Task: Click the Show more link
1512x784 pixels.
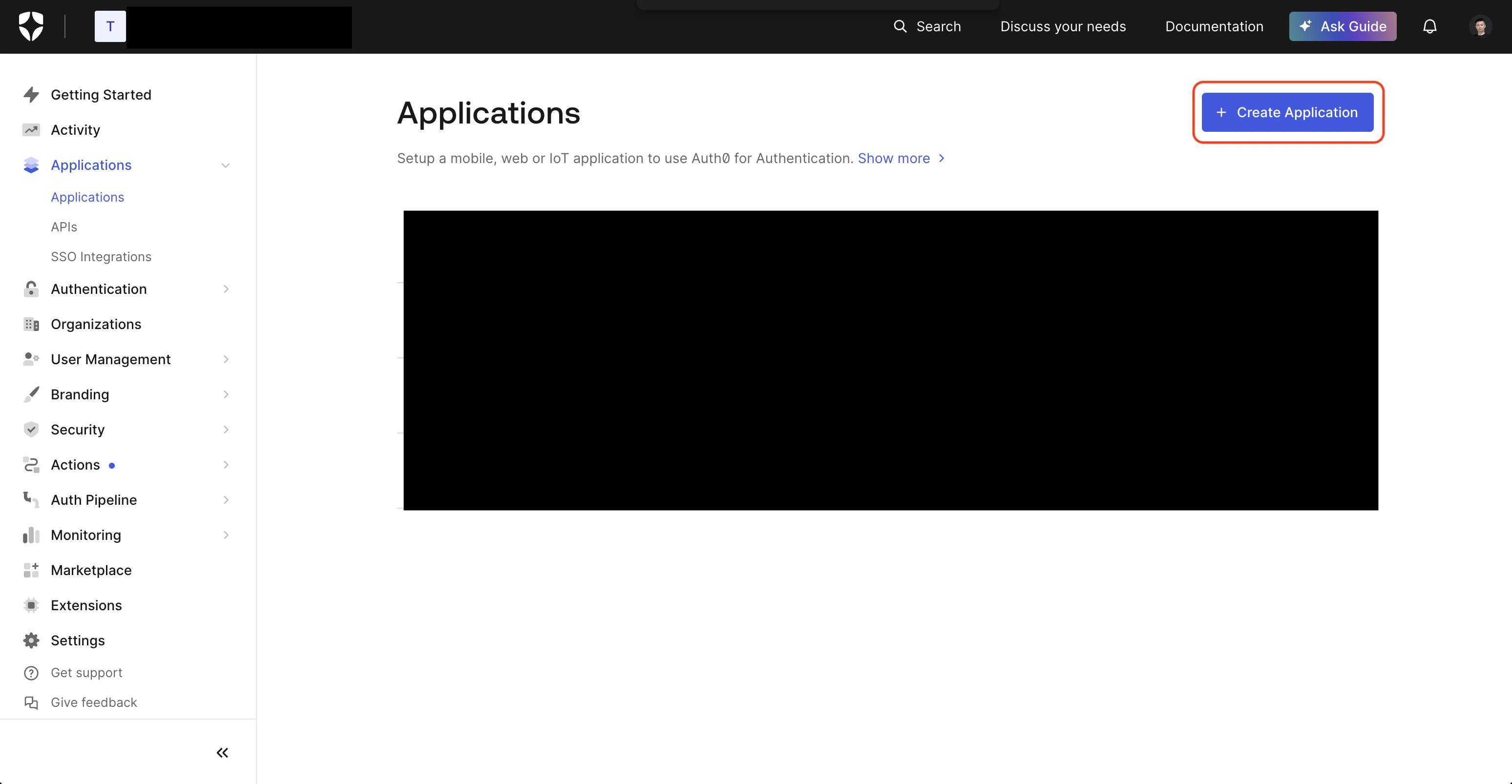Action: pyautogui.click(x=893, y=159)
